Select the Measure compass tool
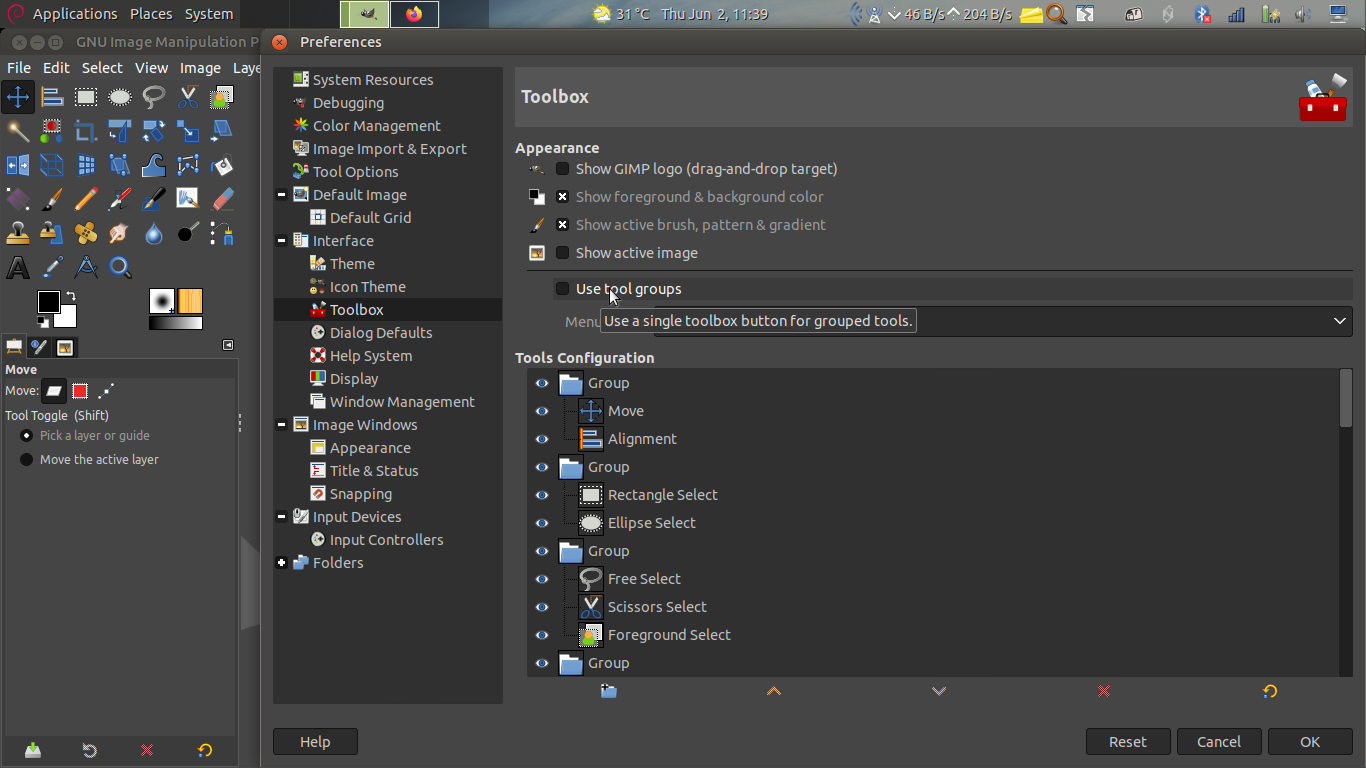 (86, 267)
